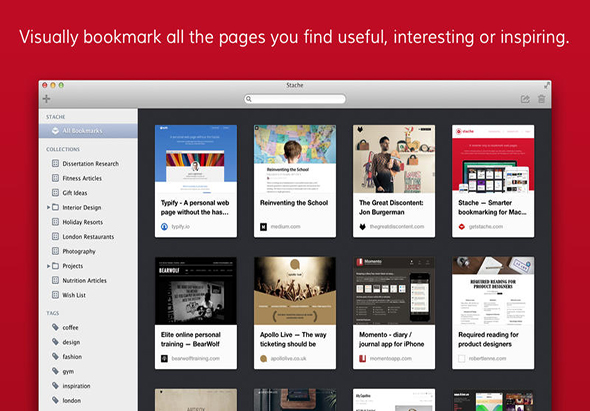Click the Nutrition Articles collection icon
The height and width of the screenshot is (411, 590).
(x=55, y=280)
